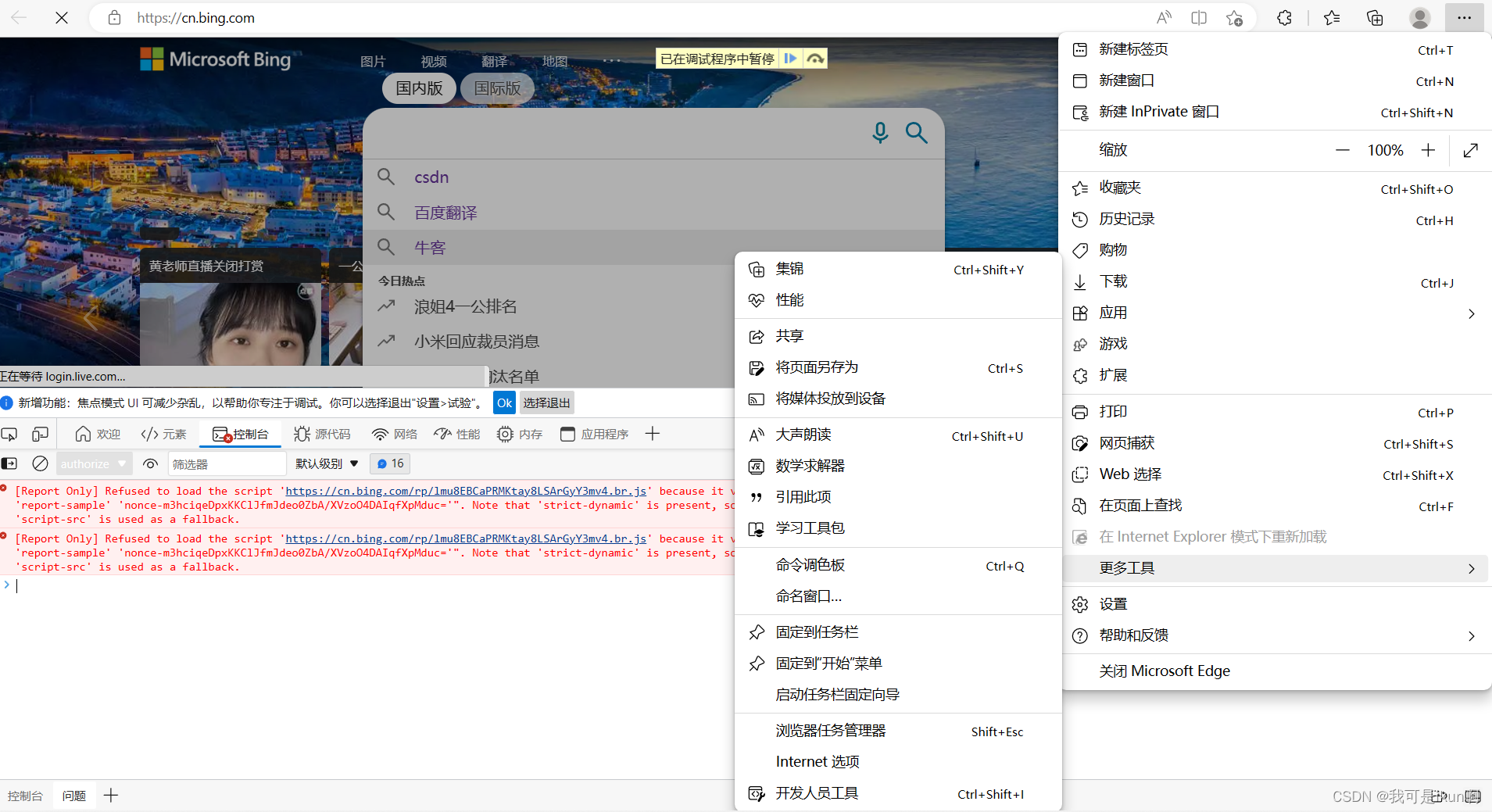The width and height of the screenshot is (1492, 812).
Task: Click the Bing search input box
Action: 617,133
